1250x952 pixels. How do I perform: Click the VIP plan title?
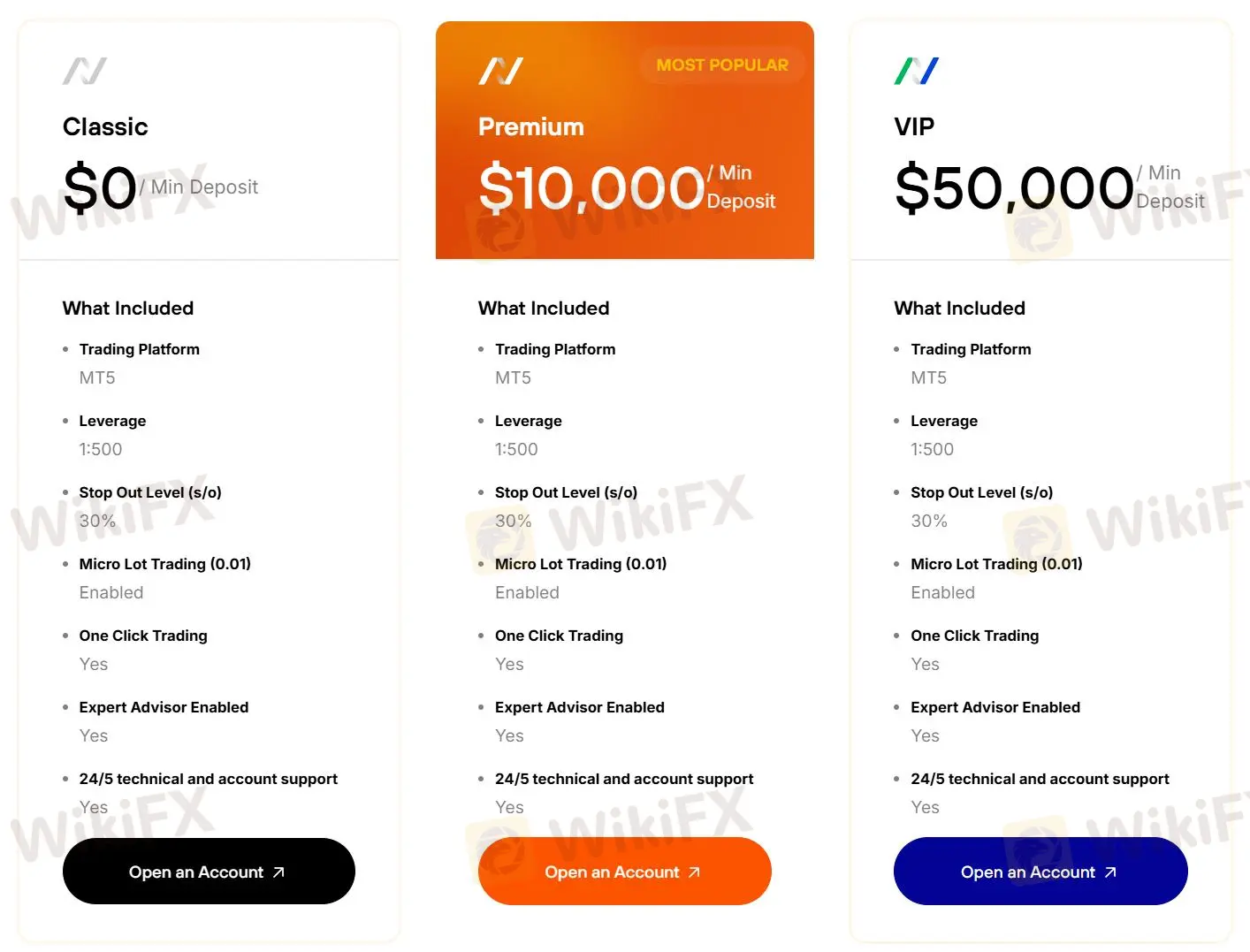[914, 126]
